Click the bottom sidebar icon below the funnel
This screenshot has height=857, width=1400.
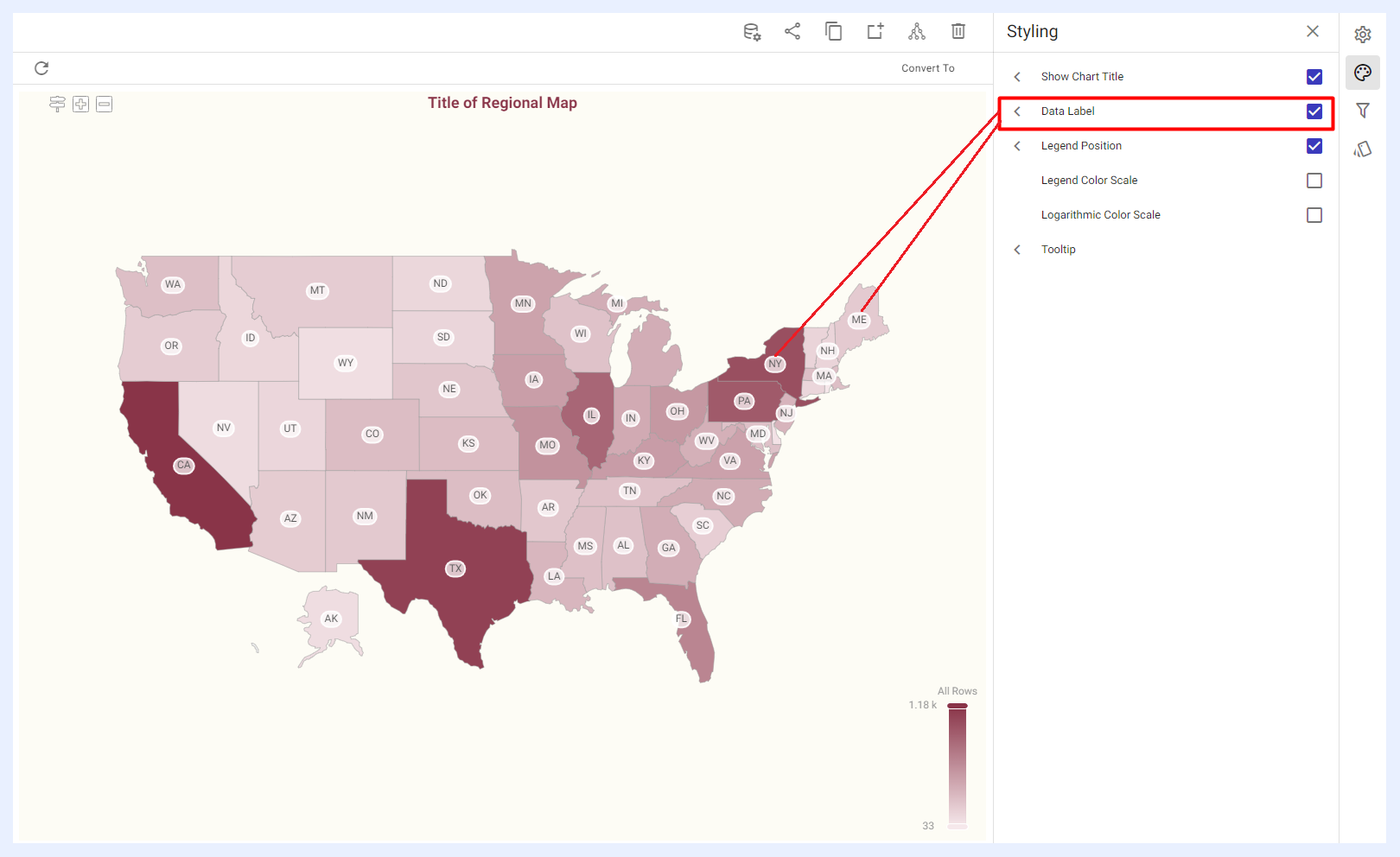(1363, 149)
